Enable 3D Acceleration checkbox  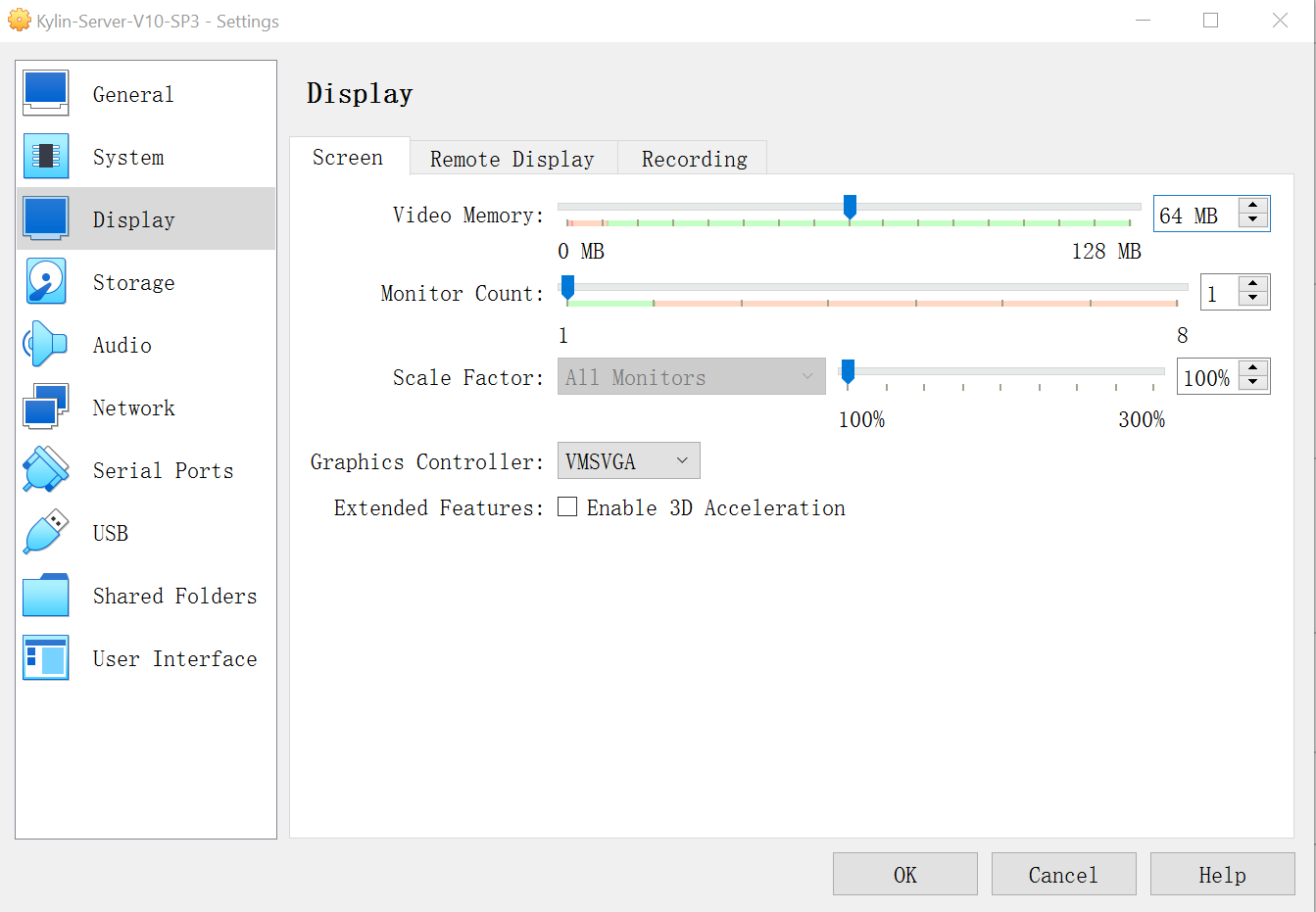click(567, 506)
